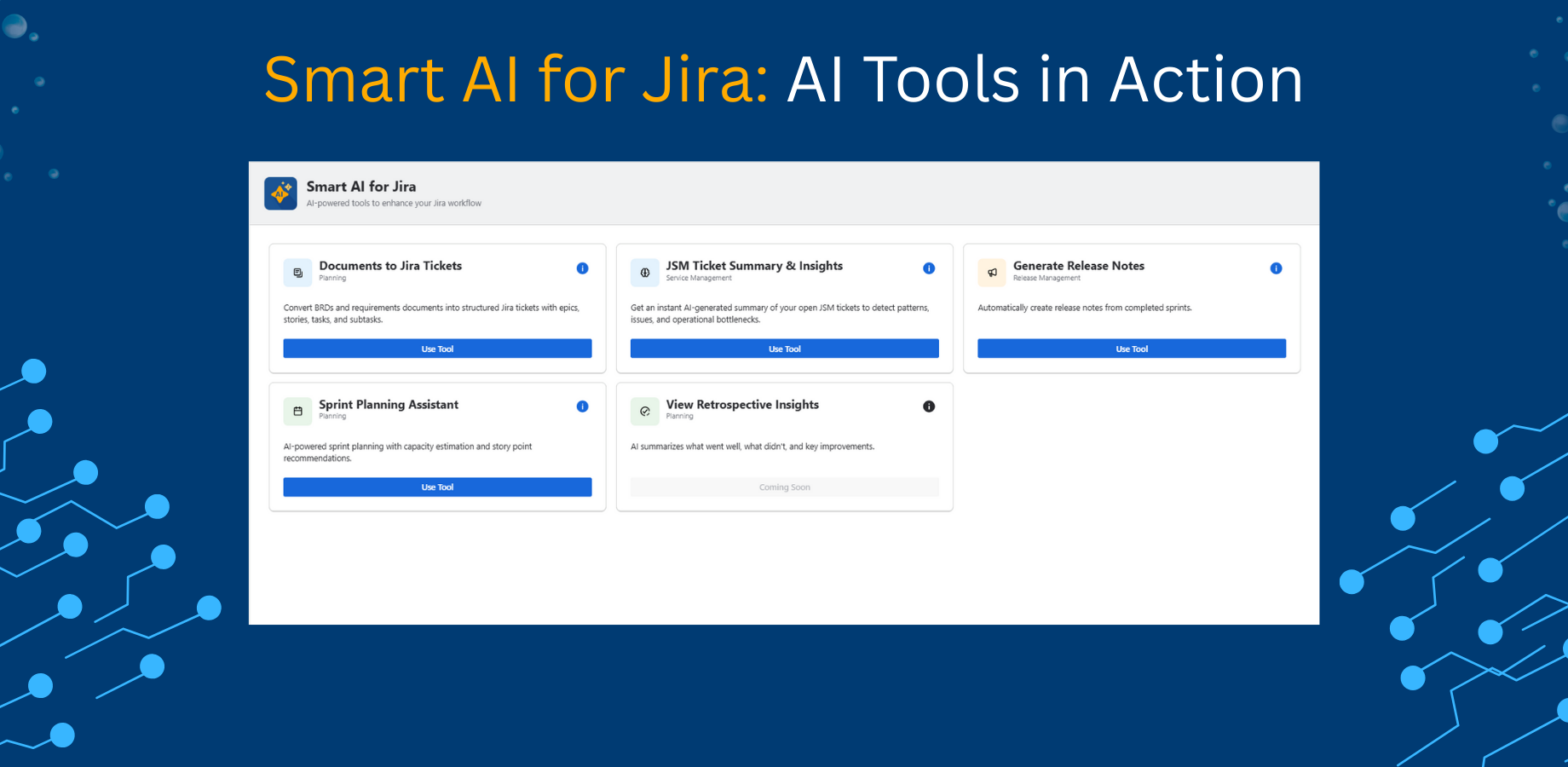The image size is (1568, 767).
Task: Click the Generate Release Notes megaphone icon
Action: pyautogui.click(x=992, y=273)
